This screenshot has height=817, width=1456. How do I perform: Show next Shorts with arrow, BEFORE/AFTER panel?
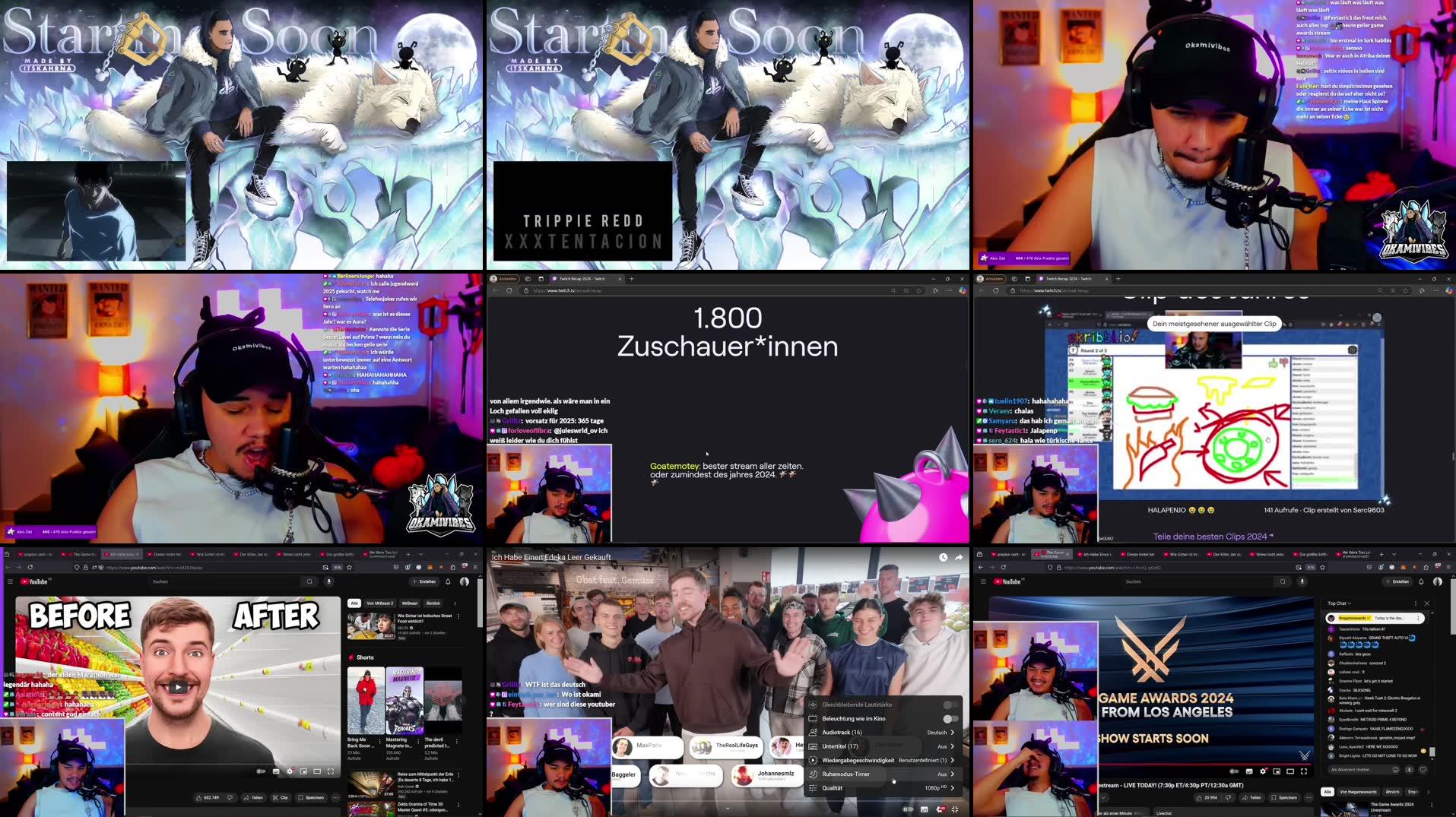[x=459, y=700]
